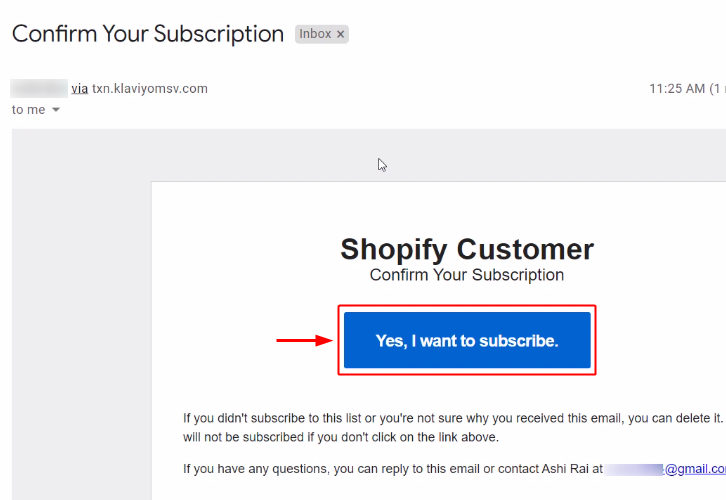
Task: Click 'Confirm Your Subscription' subheading in email body
Action: pyautogui.click(x=467, y=275)
